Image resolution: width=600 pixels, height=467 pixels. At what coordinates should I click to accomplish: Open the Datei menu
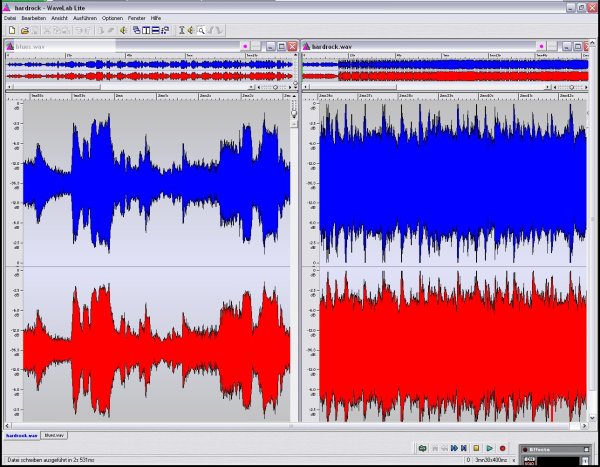coord(10,18)
